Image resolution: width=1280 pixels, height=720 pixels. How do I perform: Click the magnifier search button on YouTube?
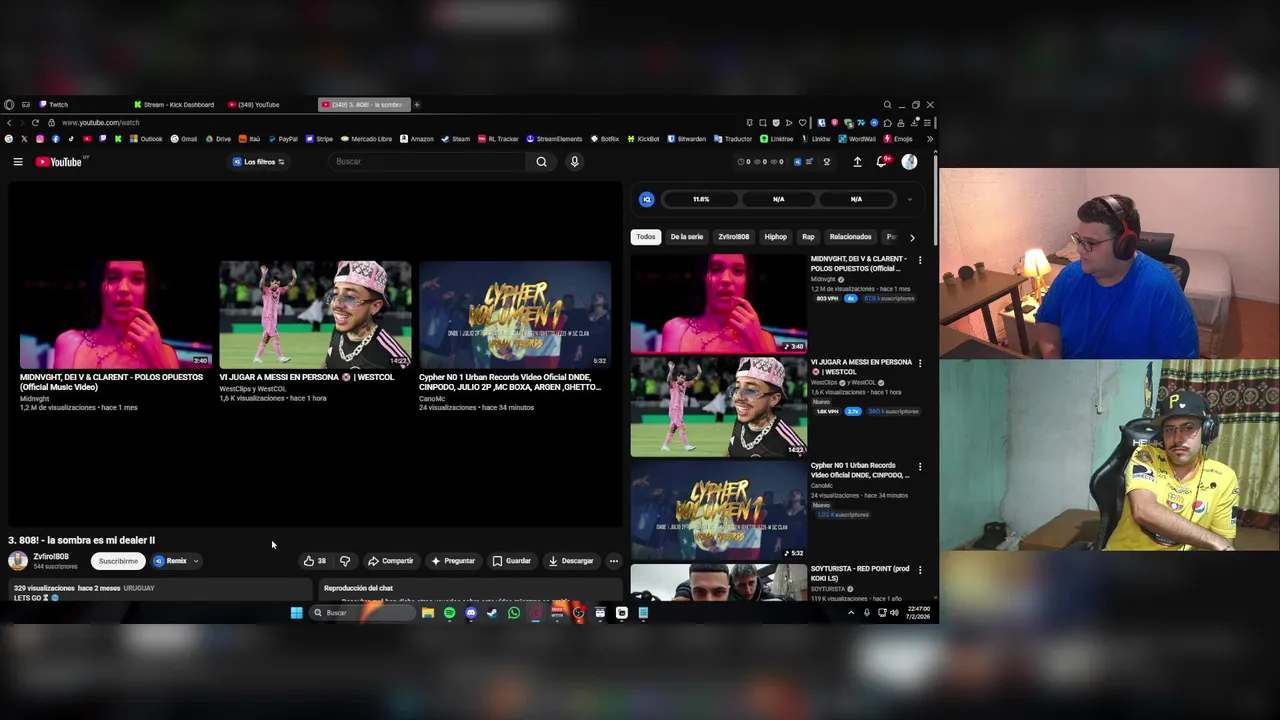coord(541,162)
